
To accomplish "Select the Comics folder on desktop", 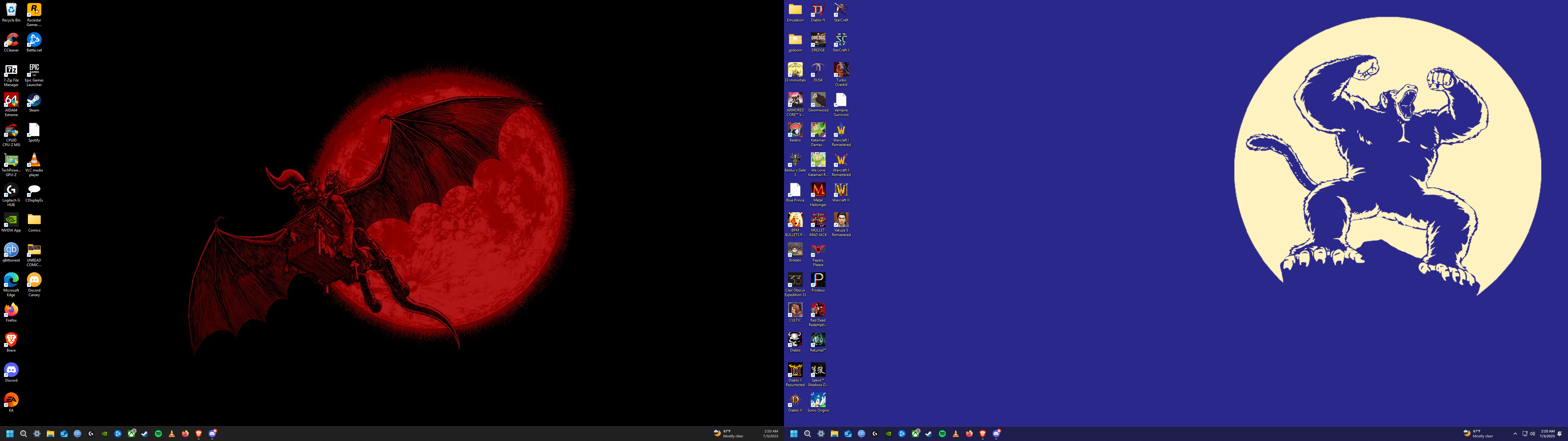I will tap(34, 222).
